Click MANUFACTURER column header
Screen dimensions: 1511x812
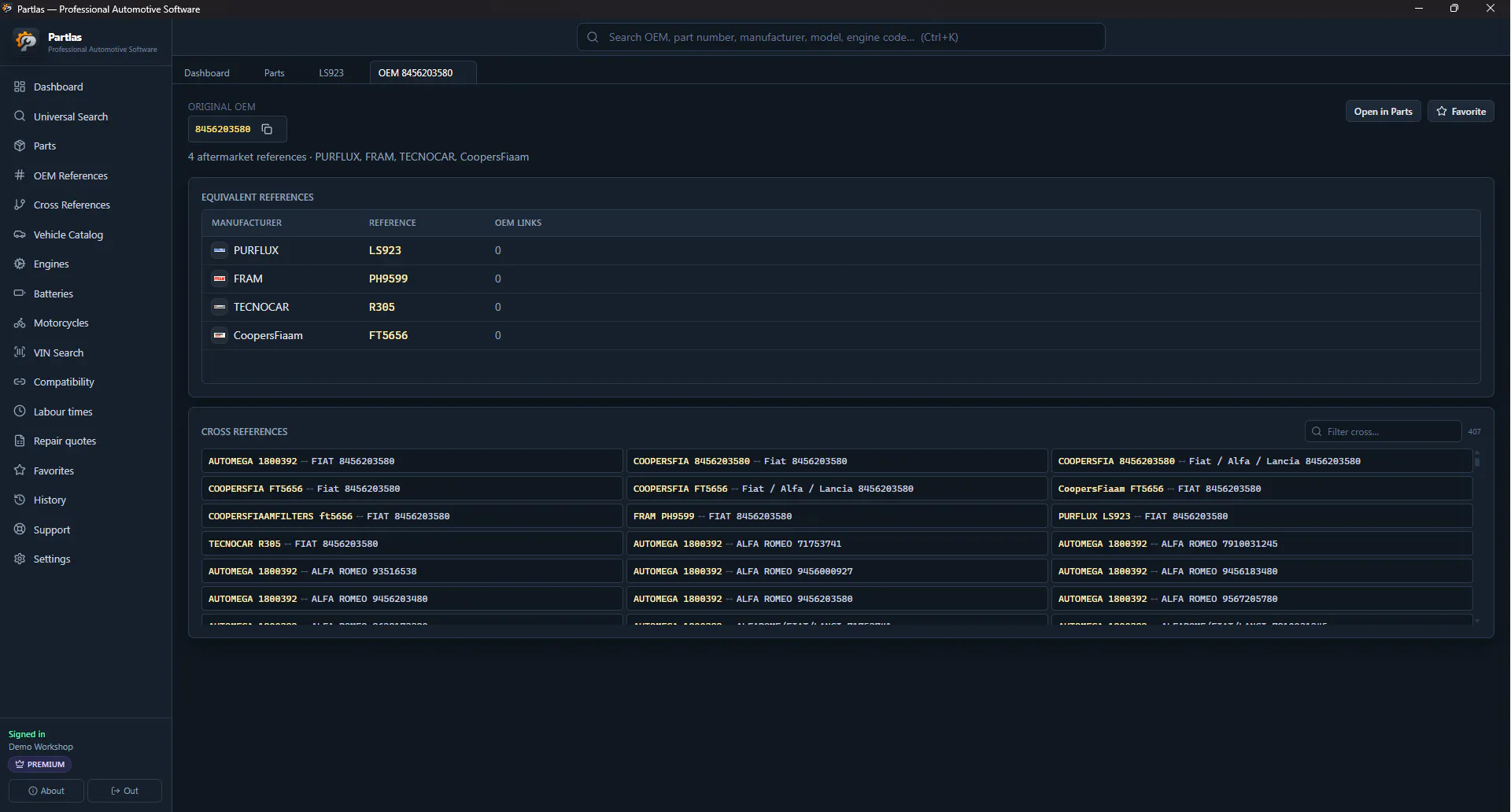point(246,223)
